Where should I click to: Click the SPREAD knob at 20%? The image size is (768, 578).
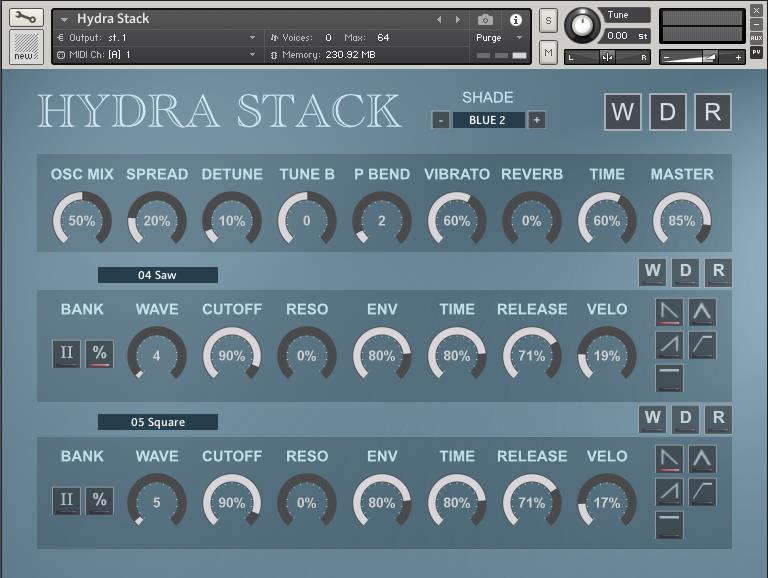coord(157,220)
